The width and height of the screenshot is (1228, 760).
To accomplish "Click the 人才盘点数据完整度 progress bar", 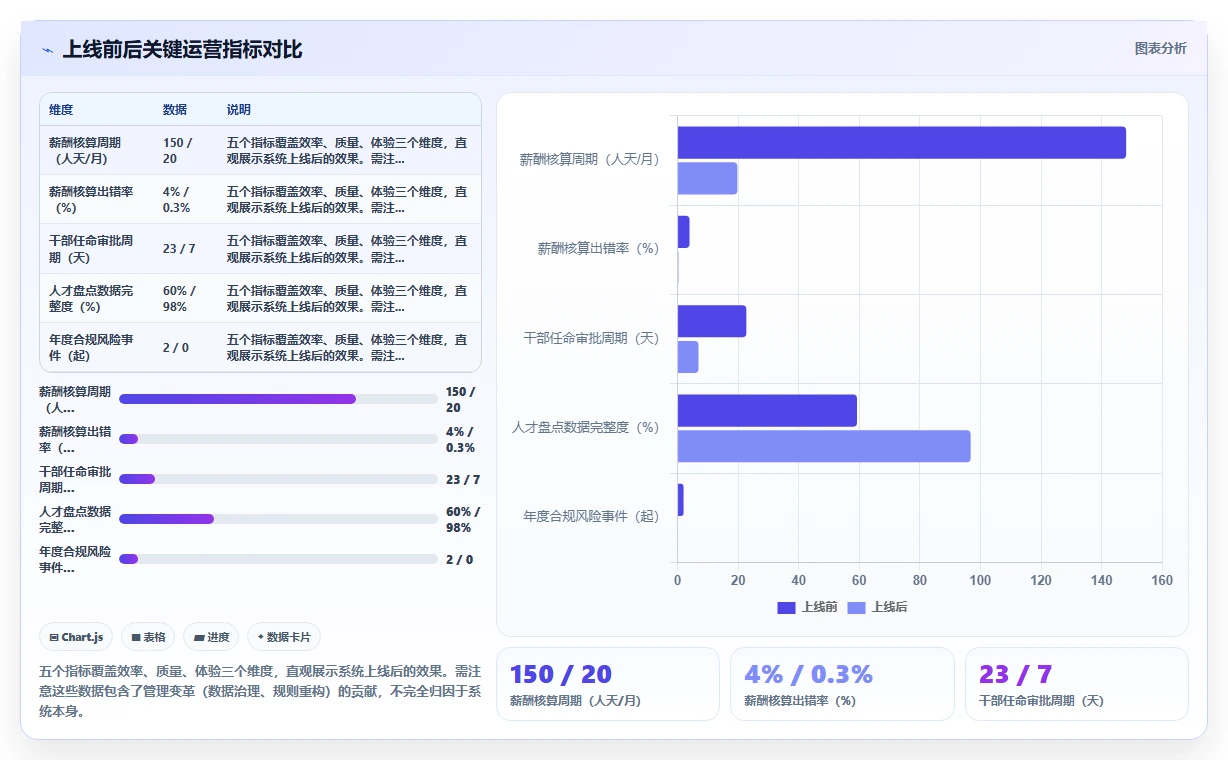I will coord(278,519).
